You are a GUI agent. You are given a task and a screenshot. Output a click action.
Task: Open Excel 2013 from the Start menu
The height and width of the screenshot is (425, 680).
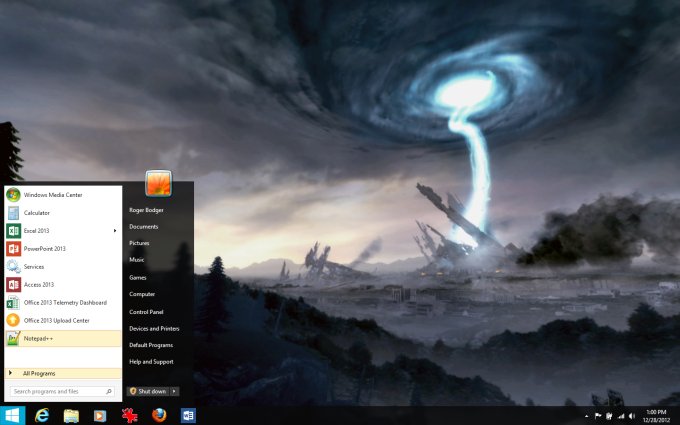tap(63, 231)
